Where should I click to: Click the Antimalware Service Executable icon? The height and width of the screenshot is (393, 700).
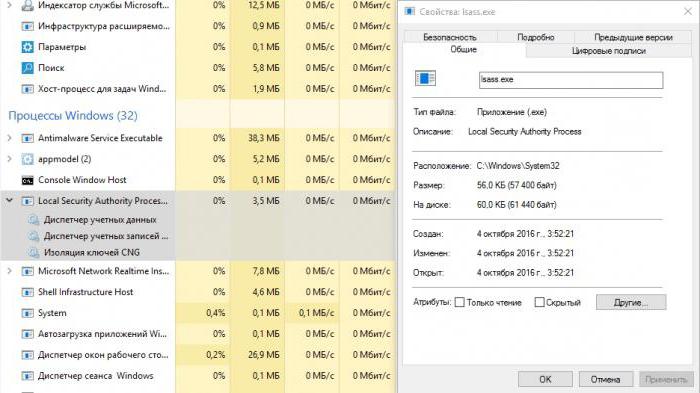point(27,138)
